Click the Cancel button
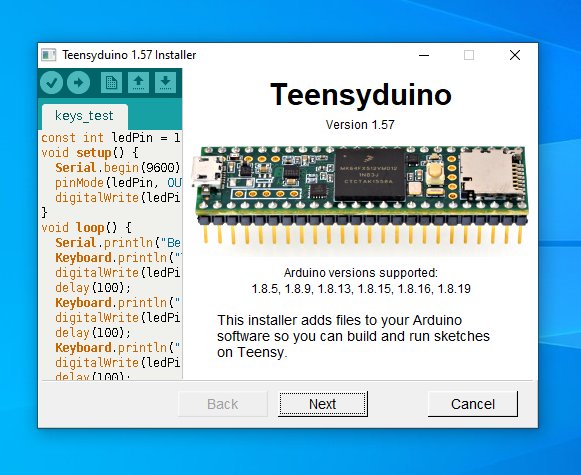Screen dimensions: 581x475 pos(473,404)
